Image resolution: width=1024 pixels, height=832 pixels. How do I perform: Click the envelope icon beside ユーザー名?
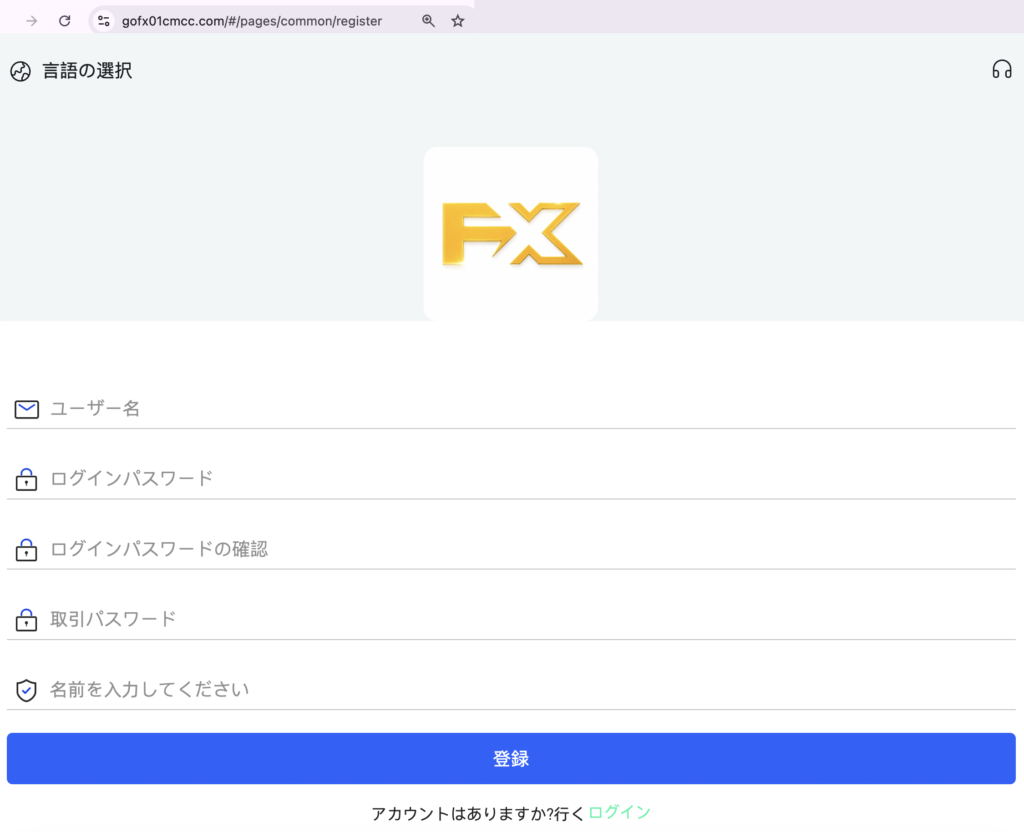pos(27,409)
